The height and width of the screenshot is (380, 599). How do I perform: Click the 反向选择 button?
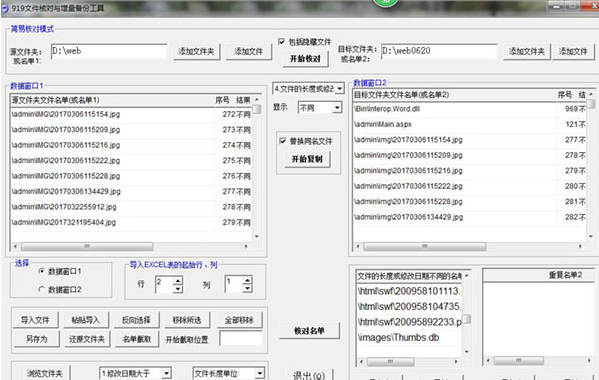point(136,320)
